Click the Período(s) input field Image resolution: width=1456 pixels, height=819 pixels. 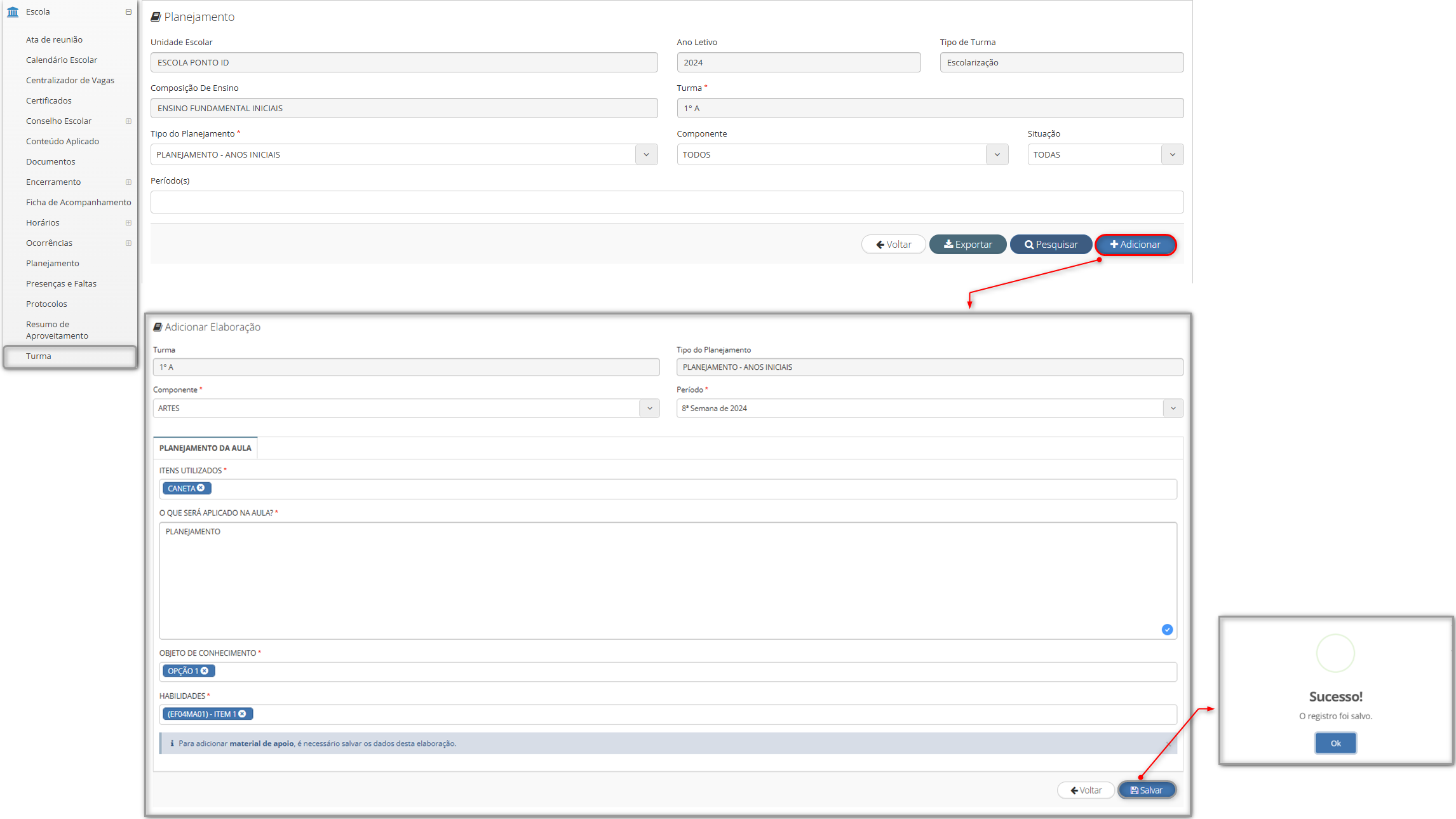pos(667,202)
